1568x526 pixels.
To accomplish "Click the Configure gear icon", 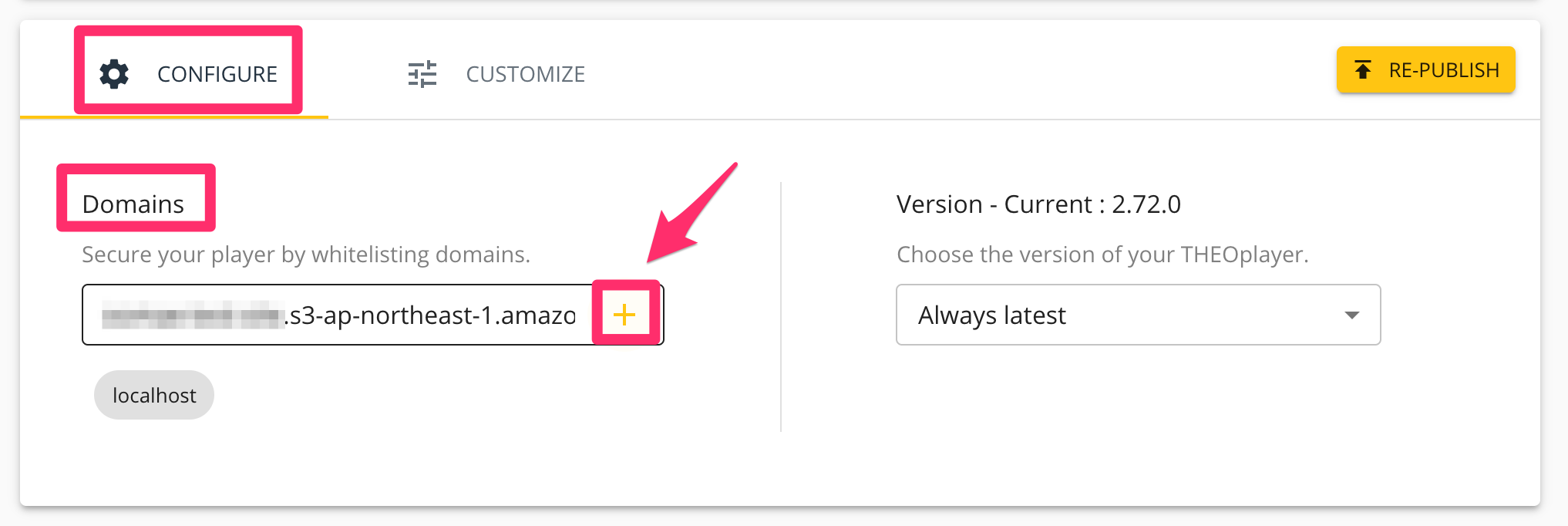I will pos(114,74).
